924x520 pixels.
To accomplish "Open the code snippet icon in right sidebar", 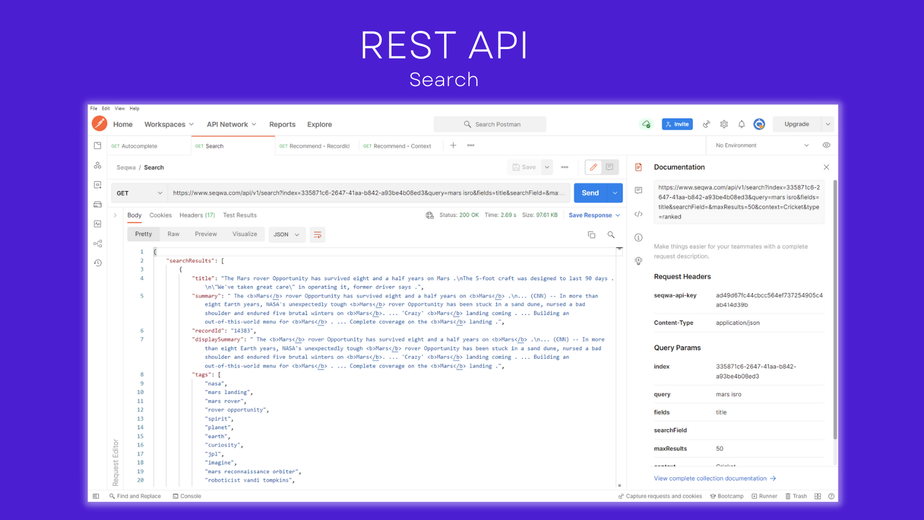I will (638, 214).
